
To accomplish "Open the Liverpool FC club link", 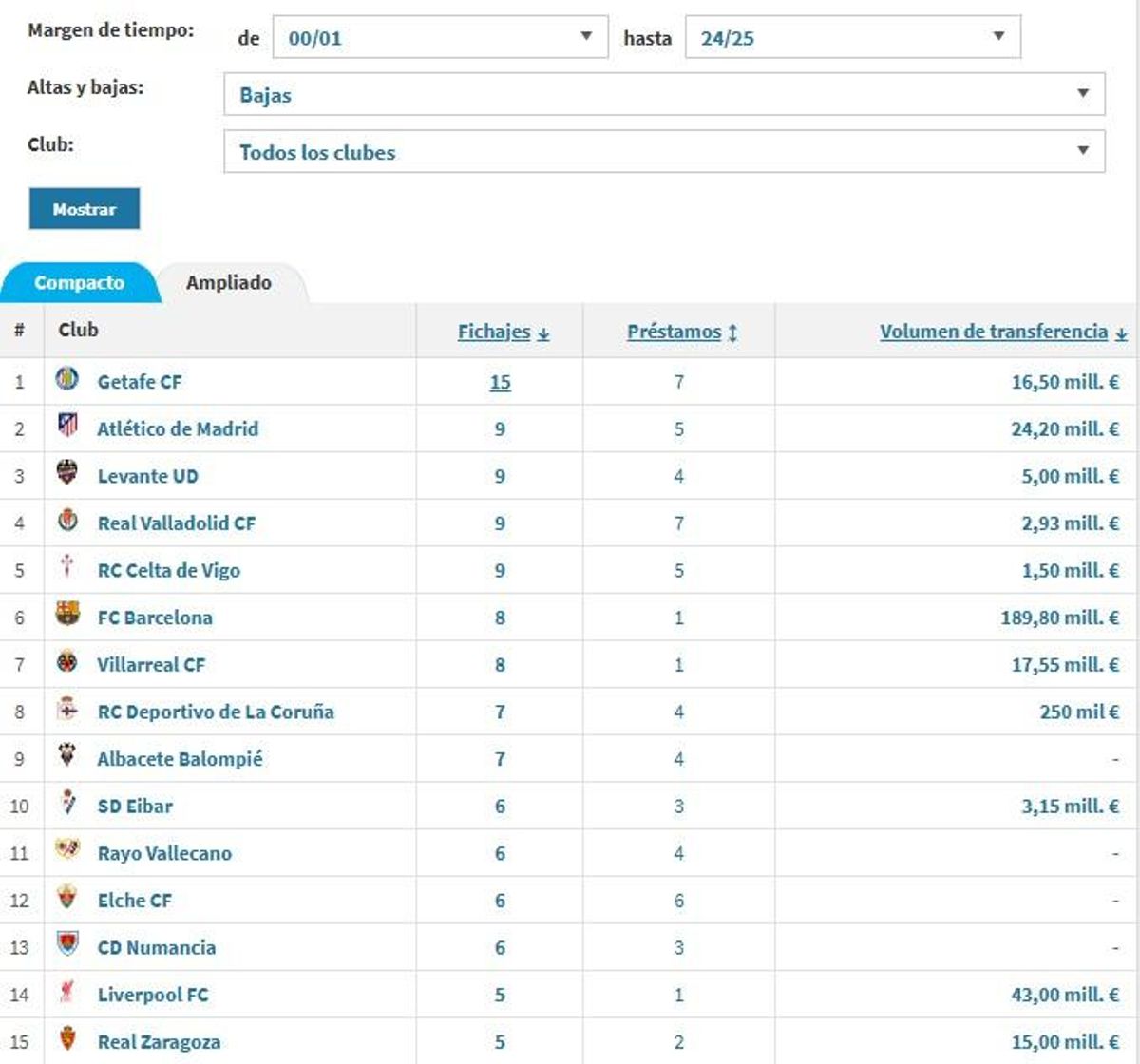I will click(153, 995).
